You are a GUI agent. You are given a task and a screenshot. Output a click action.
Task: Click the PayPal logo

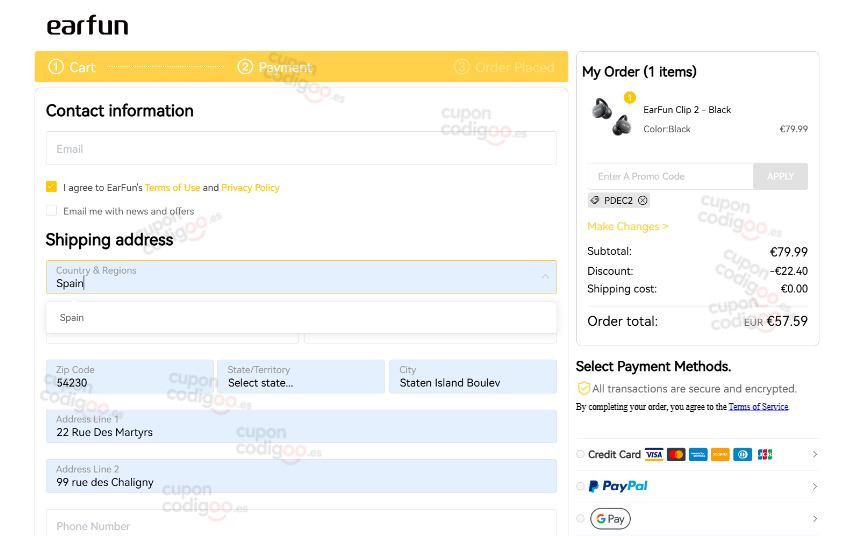click(618, 486)
